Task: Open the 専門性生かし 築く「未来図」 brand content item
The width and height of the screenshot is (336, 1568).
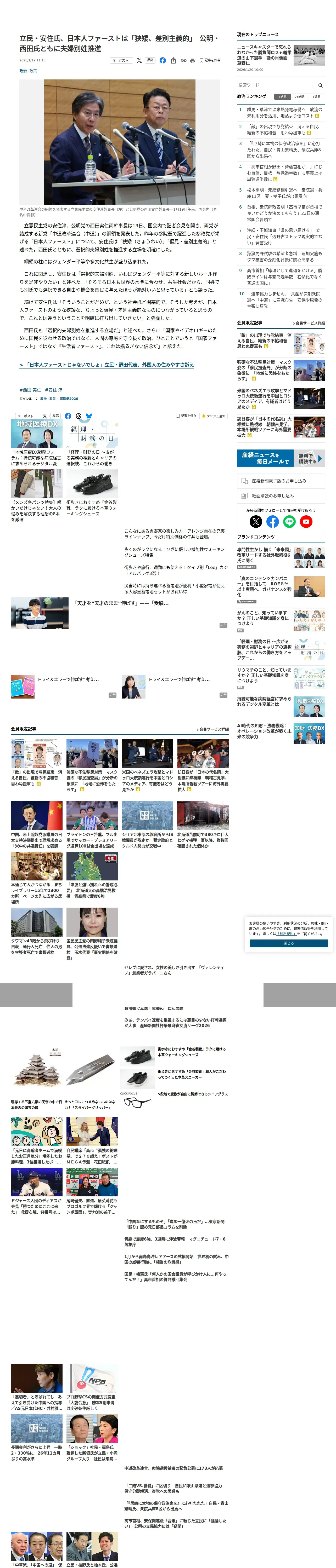Action: tap(281, 558)
